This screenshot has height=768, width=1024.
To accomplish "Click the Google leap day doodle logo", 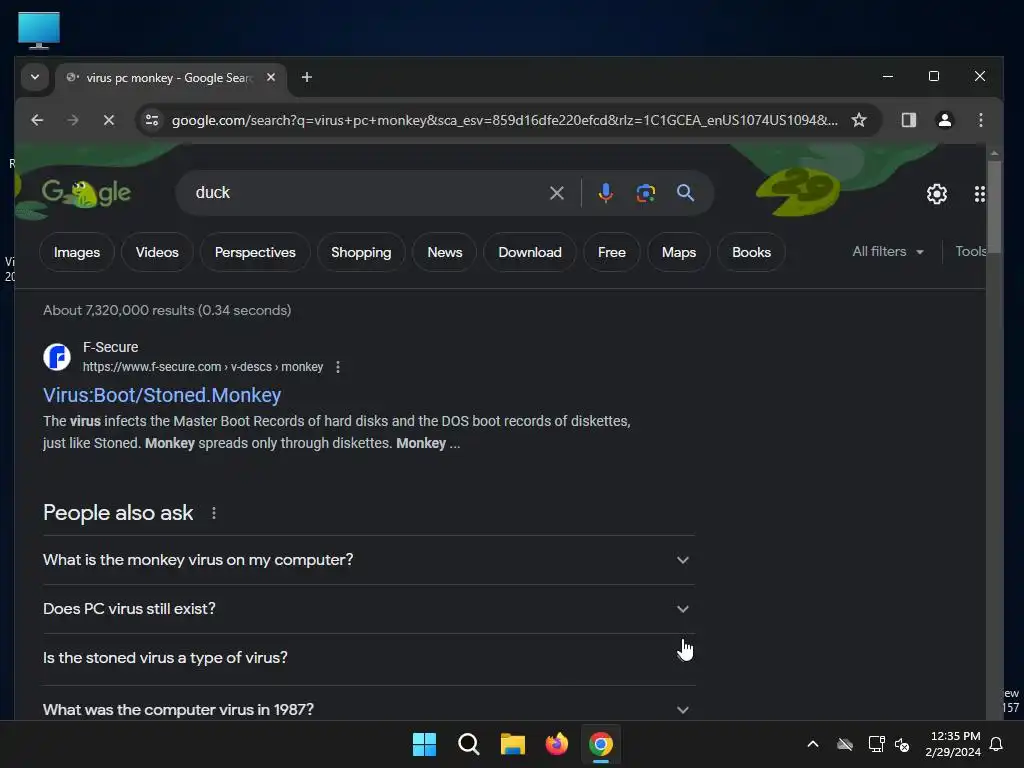I will click(86, 193).
